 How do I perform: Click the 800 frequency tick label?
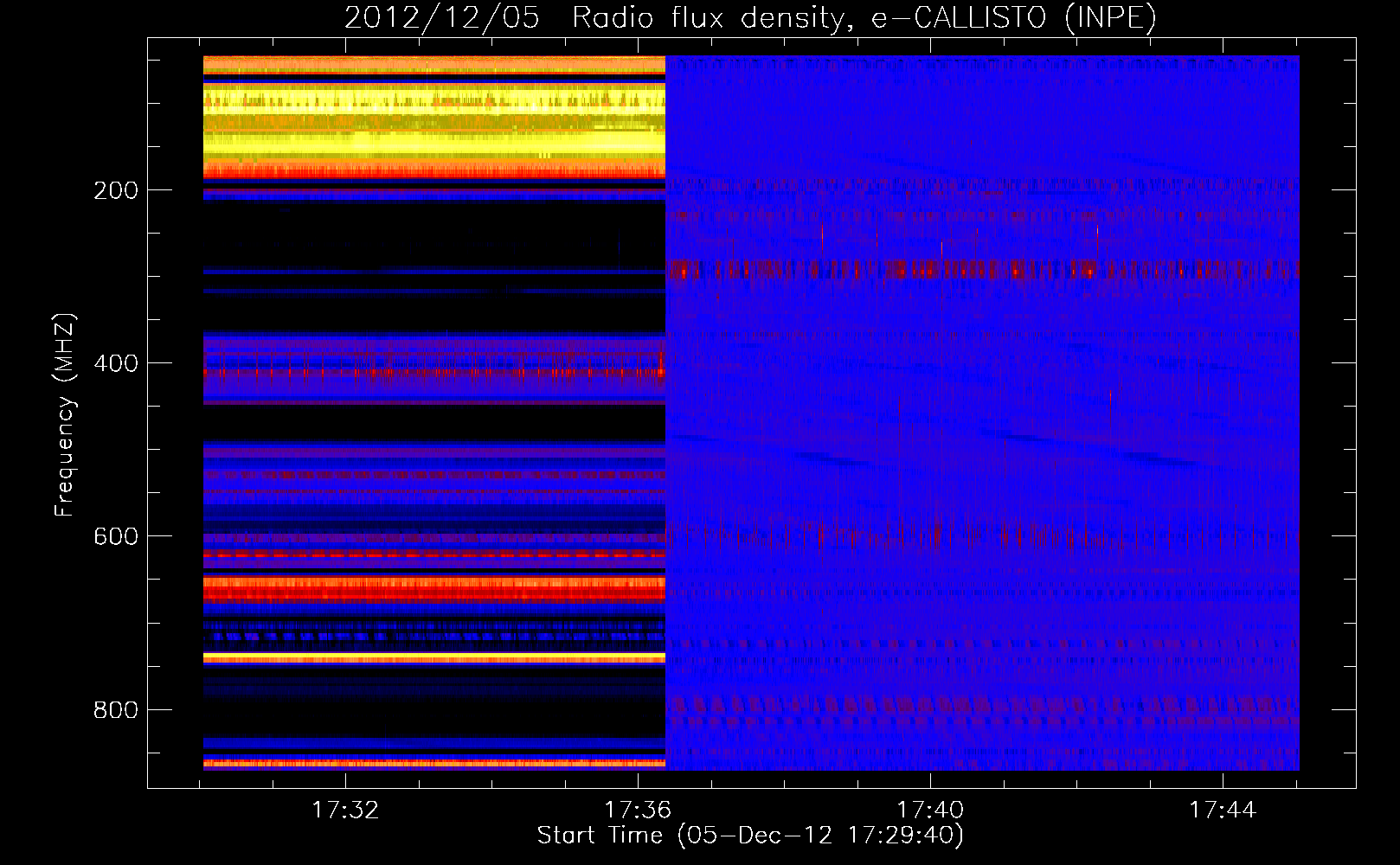coord(116,710)
